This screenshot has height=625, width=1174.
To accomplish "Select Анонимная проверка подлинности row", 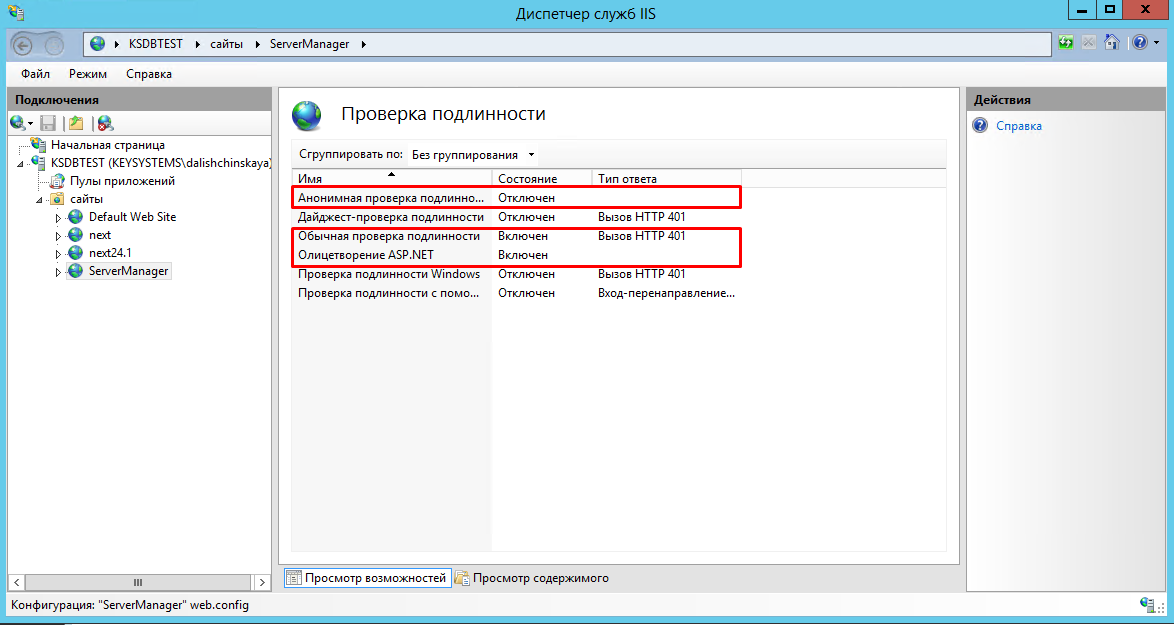I will [x=517, y=198].
